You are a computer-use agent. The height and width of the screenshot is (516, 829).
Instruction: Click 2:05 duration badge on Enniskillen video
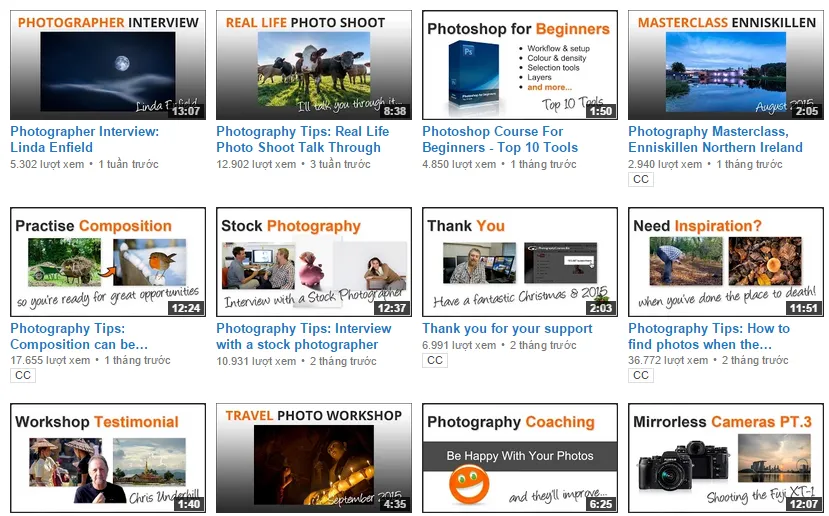tap(807, 111)
